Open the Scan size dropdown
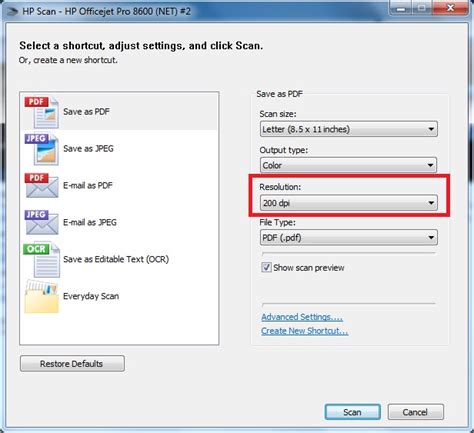The image size is (474, 433). (349, 129)
